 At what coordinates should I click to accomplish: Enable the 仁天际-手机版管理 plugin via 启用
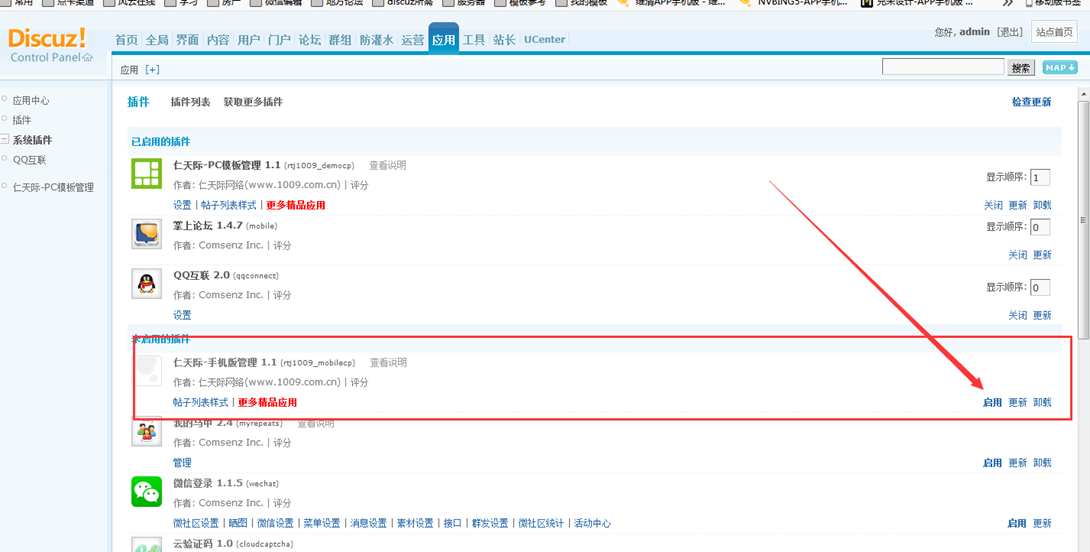992,403
